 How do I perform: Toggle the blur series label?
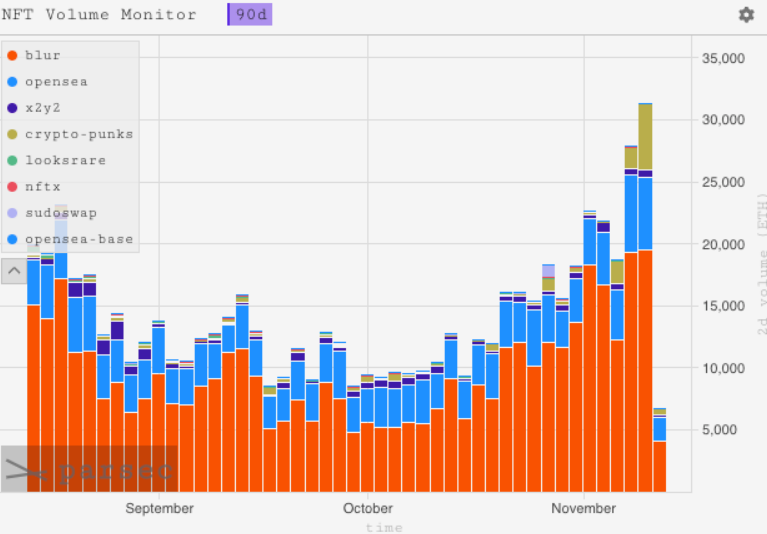tap(43, 56)
